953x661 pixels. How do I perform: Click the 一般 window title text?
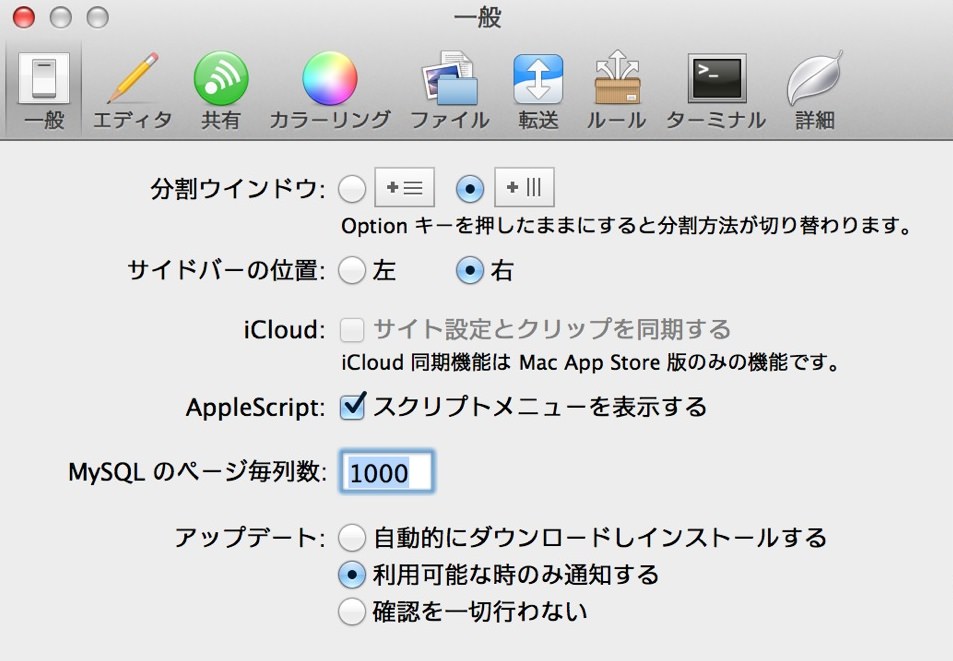click(477, 17)
